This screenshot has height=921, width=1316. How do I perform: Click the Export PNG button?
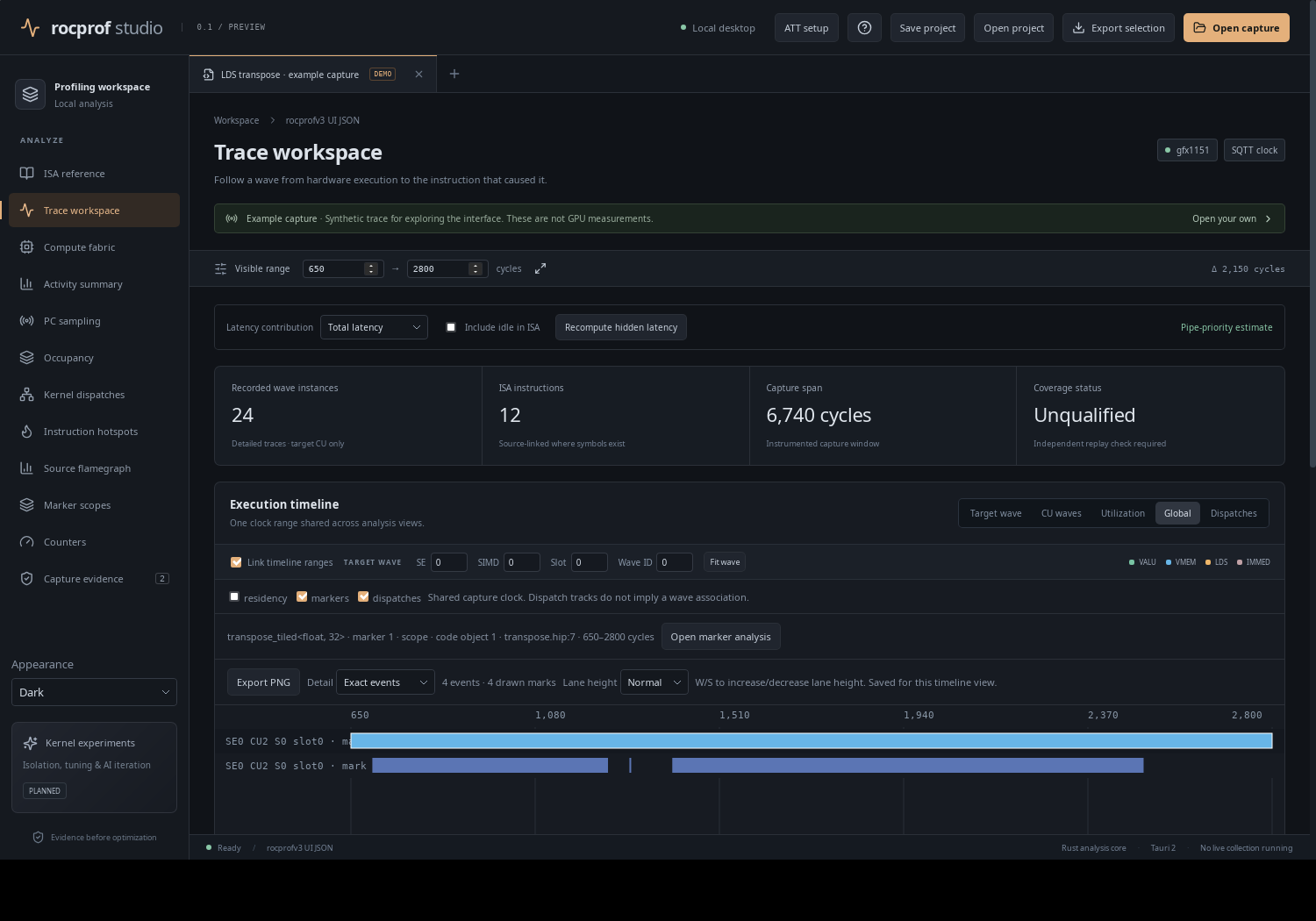tap(263, 682)
